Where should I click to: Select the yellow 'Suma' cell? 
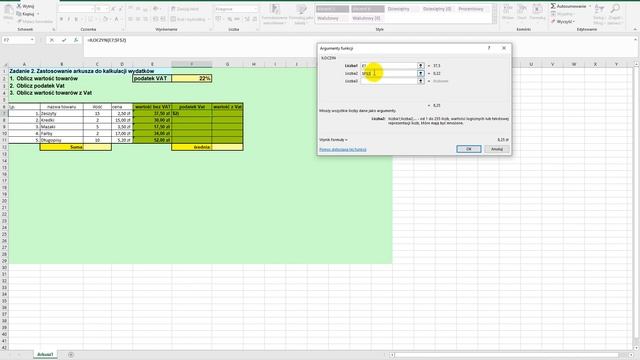point(62,147)
